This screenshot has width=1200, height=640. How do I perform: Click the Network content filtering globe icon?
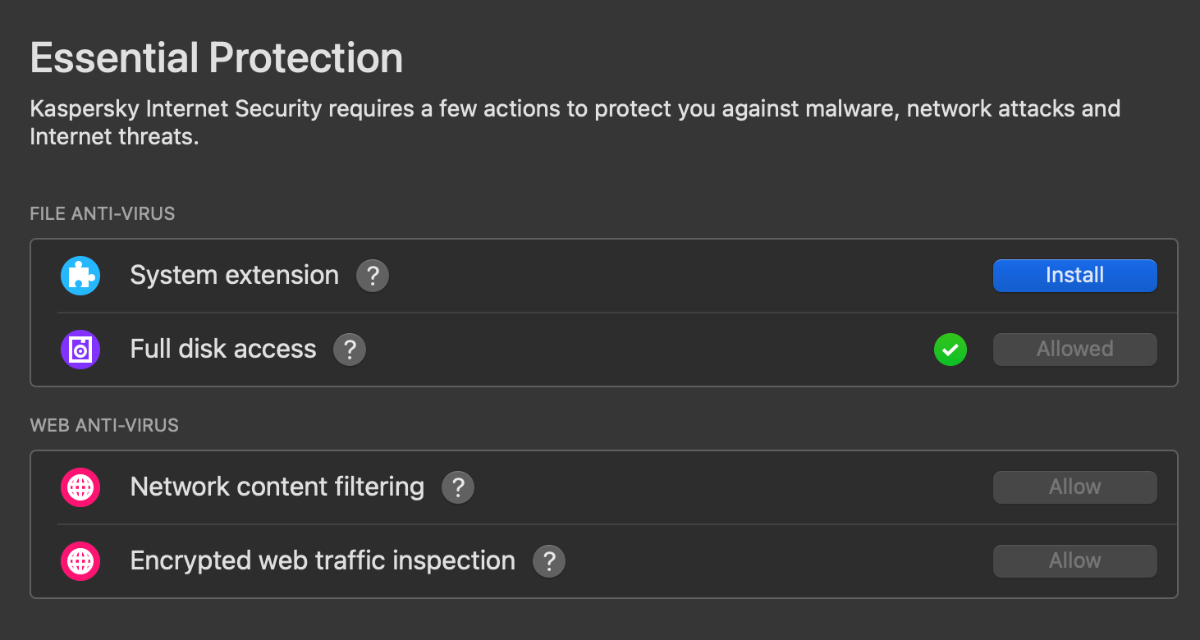80,487
